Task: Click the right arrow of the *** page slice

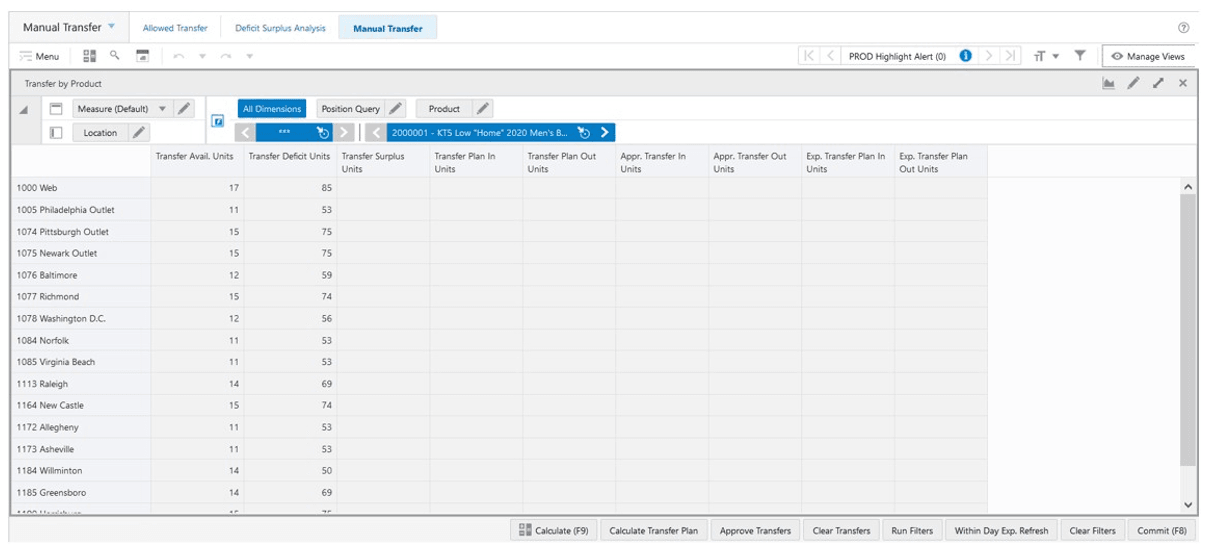Action: 344,132
